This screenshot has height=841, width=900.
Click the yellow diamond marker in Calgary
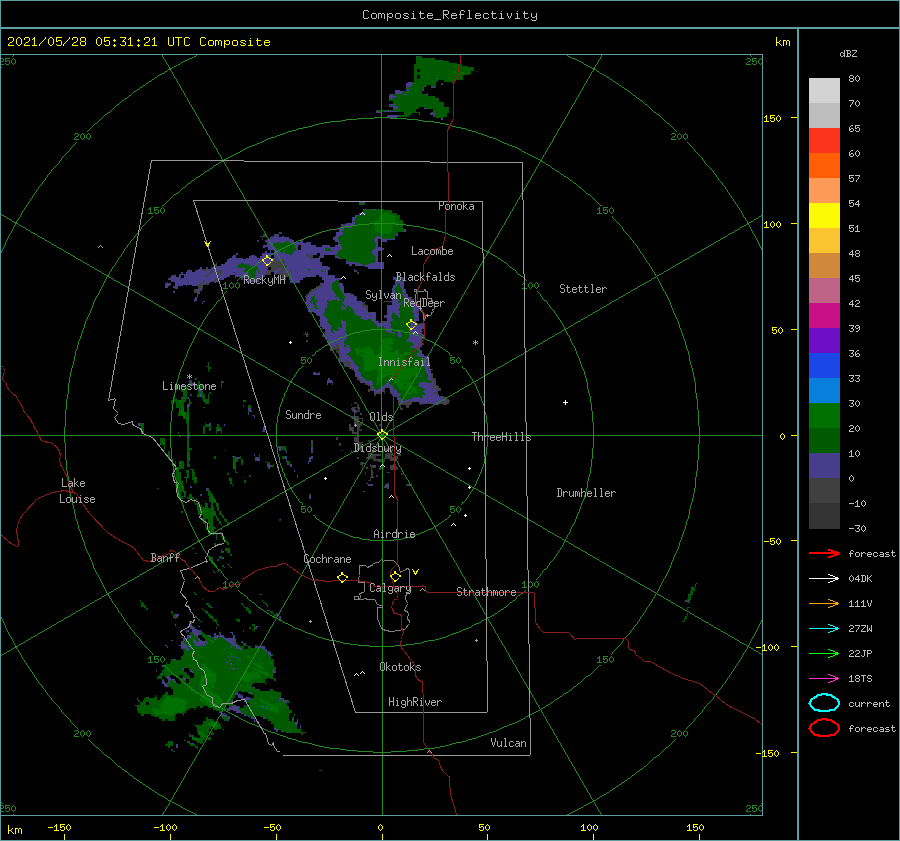395,576
